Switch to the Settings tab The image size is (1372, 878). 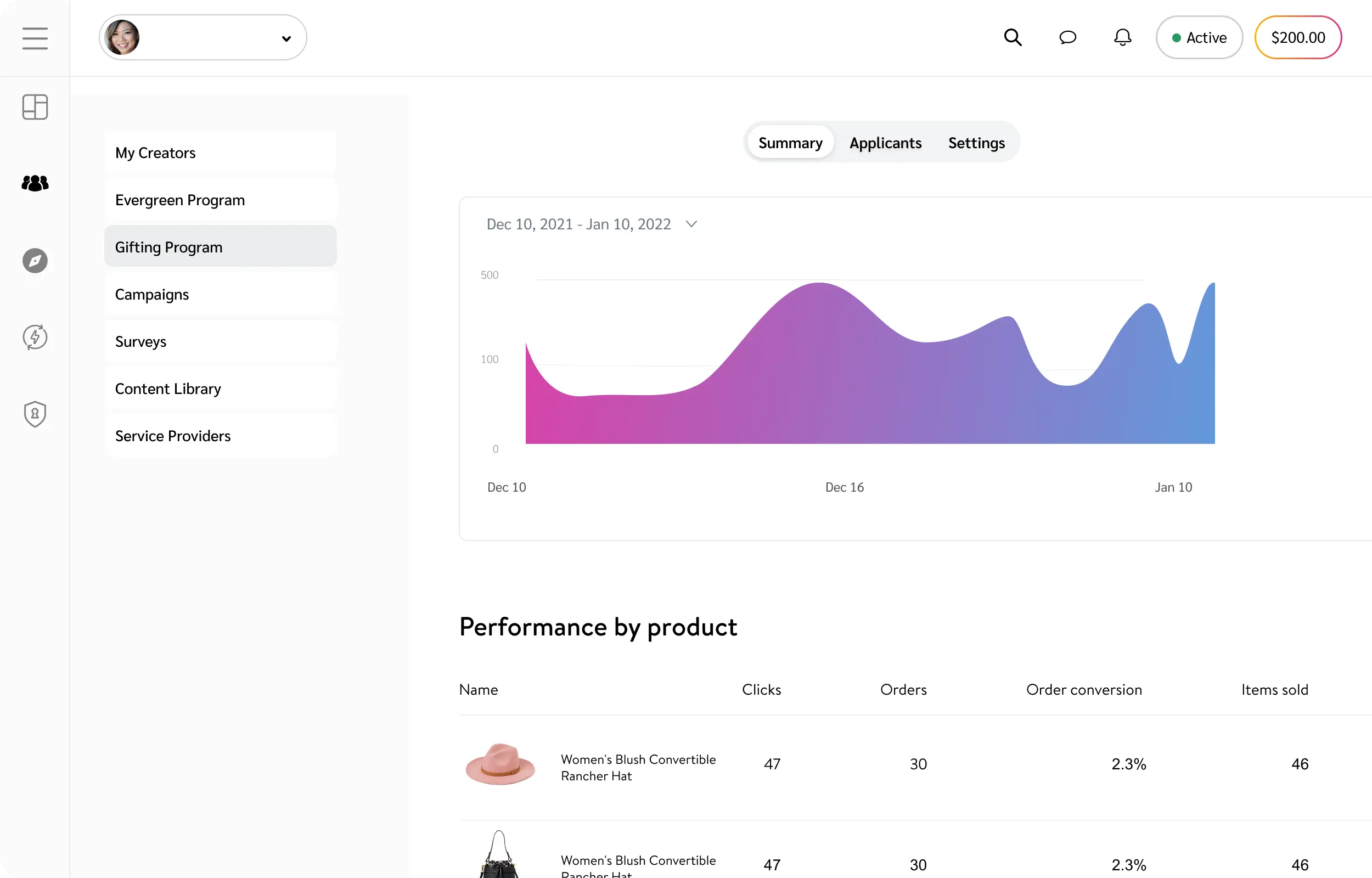tap(976, 143)
